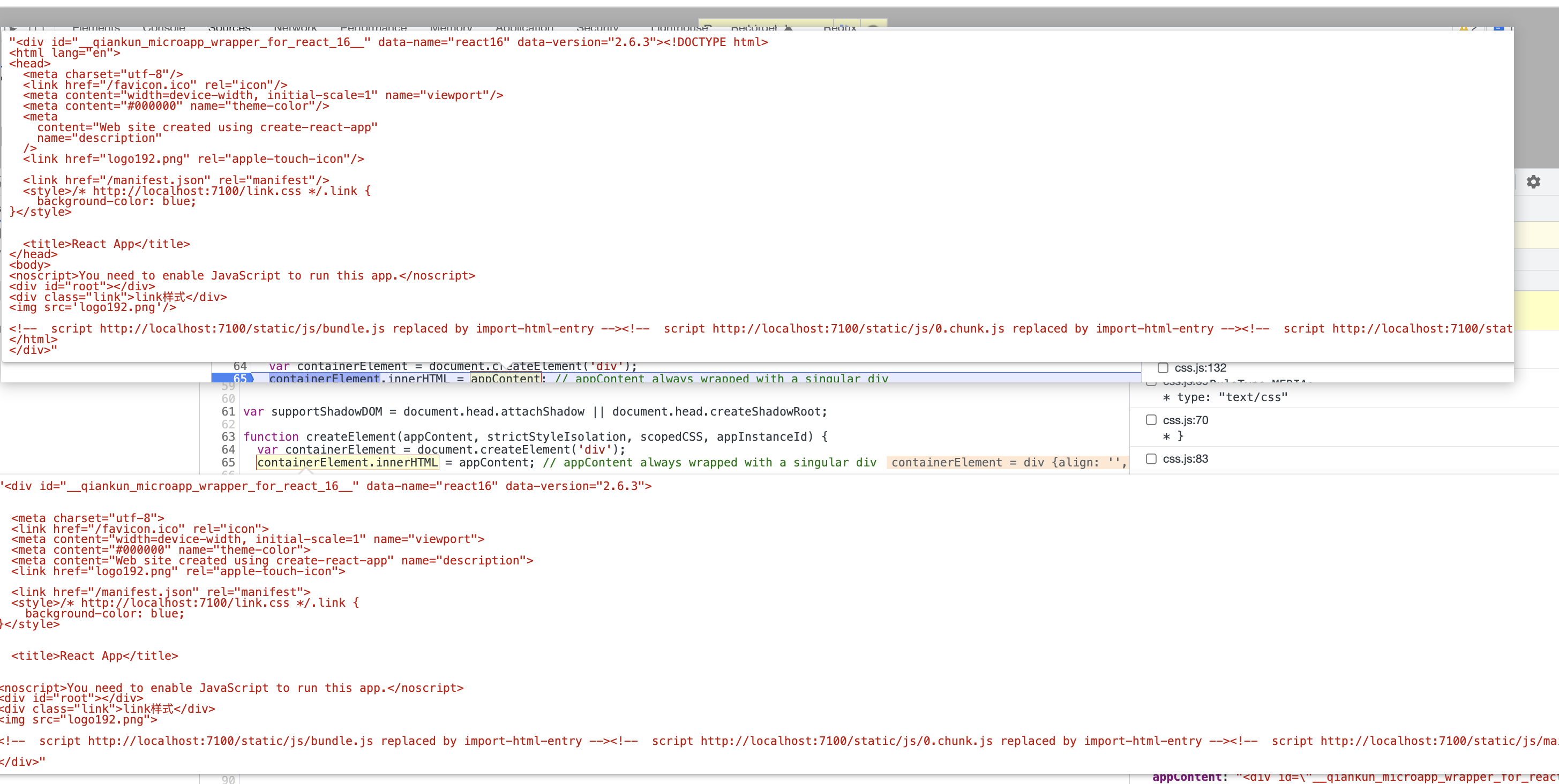Toggle the css.js:83 breakpoint checkbox
Image resolution: width=1559 pixels, height=784 pixels.
click(x=1151, y=458)
